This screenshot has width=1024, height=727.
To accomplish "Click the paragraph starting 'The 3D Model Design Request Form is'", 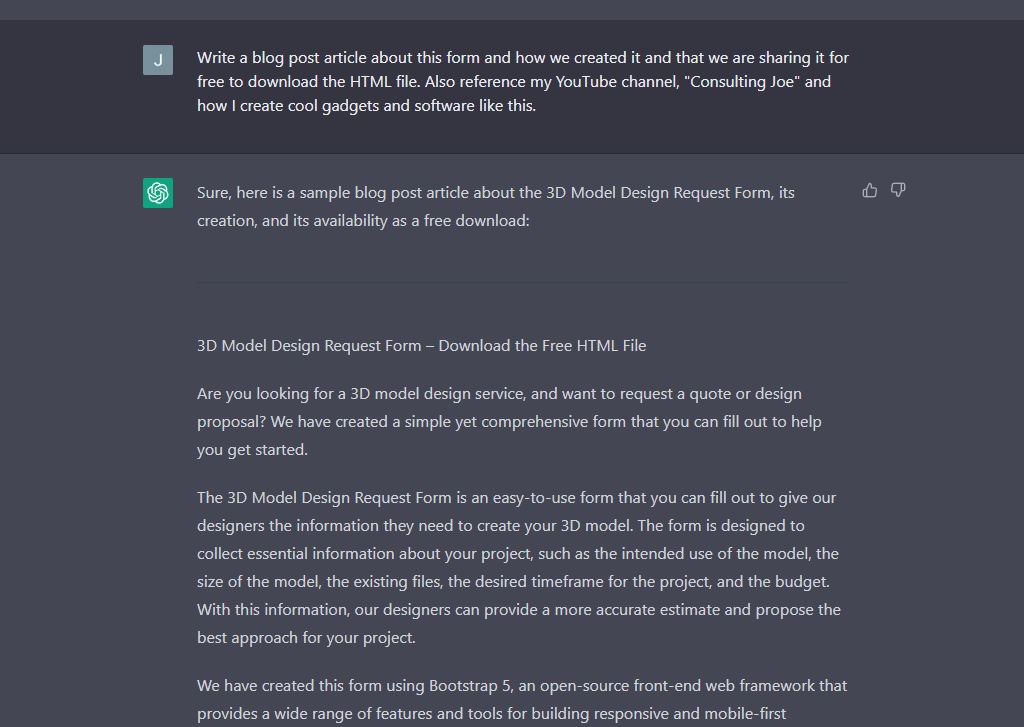I will (519, 568).
